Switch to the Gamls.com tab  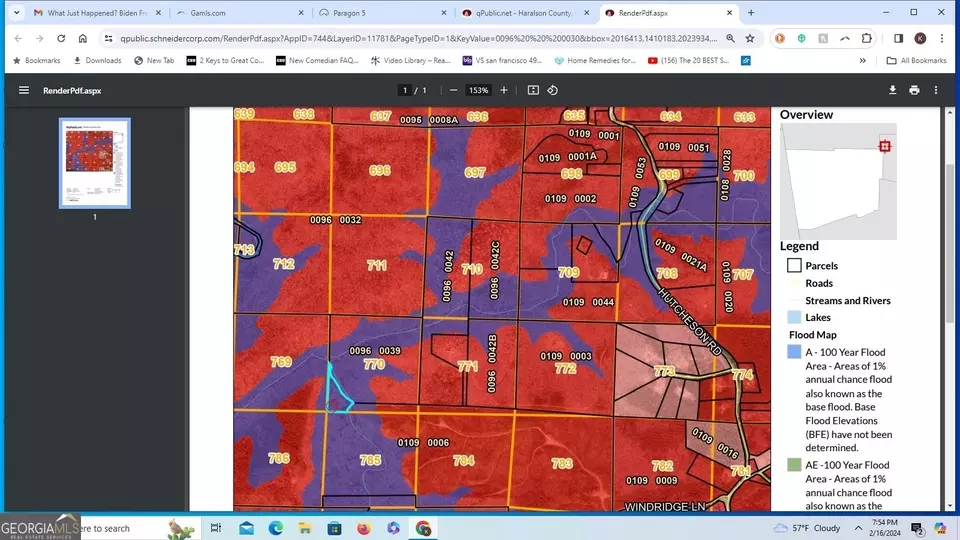pyautogui.click(x=240, y=13)
